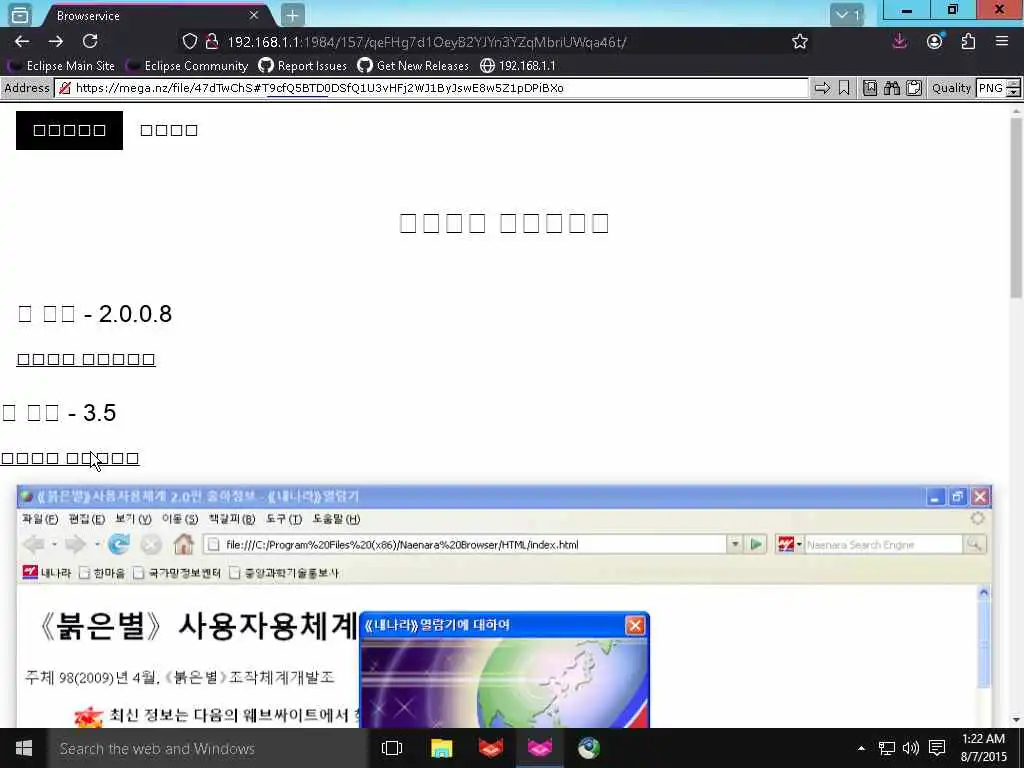Open the Windows Start menu

click(x=24, y=748)
